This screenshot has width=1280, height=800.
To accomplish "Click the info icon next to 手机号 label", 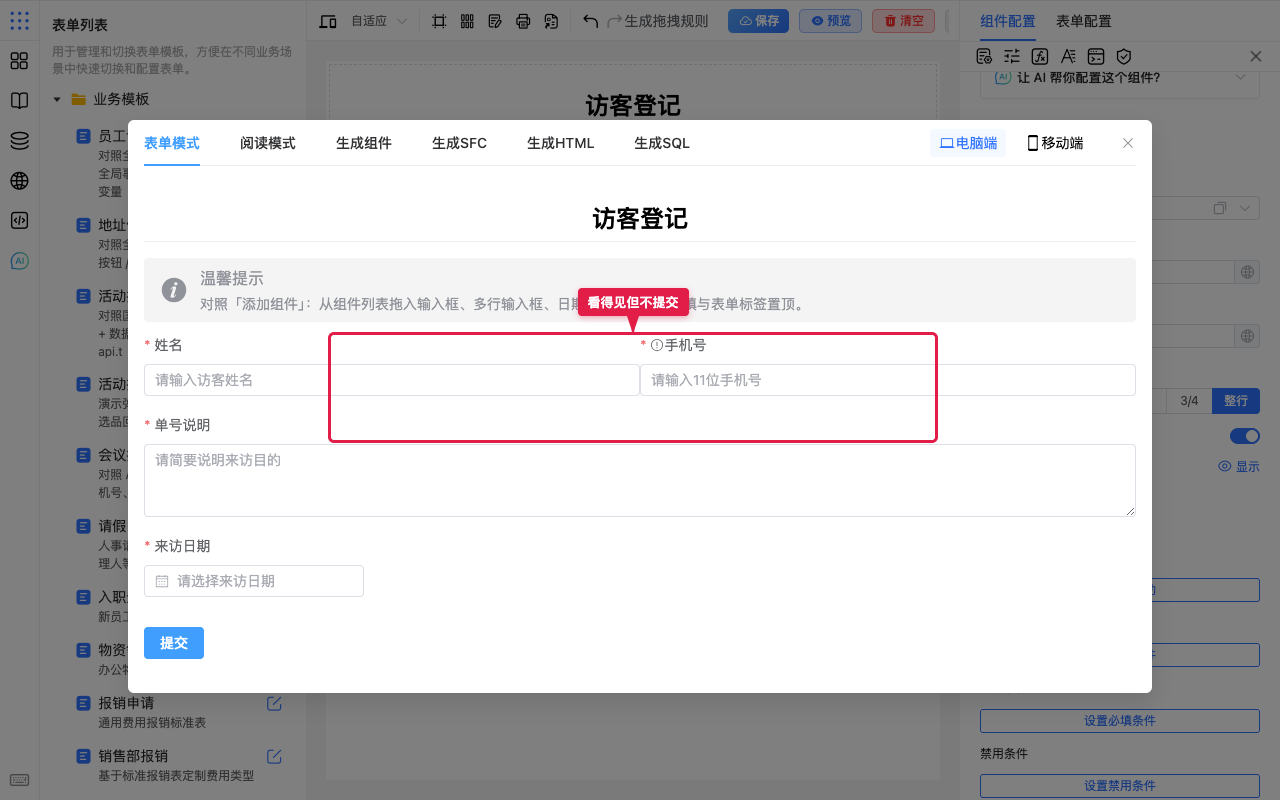I will pos(657,345).
